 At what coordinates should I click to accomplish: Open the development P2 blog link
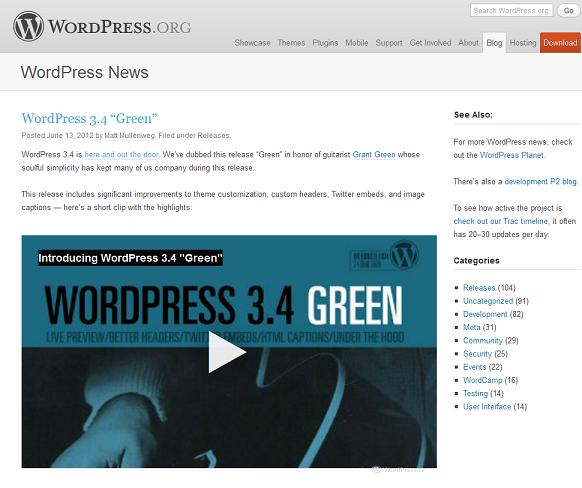click(540, 181)
